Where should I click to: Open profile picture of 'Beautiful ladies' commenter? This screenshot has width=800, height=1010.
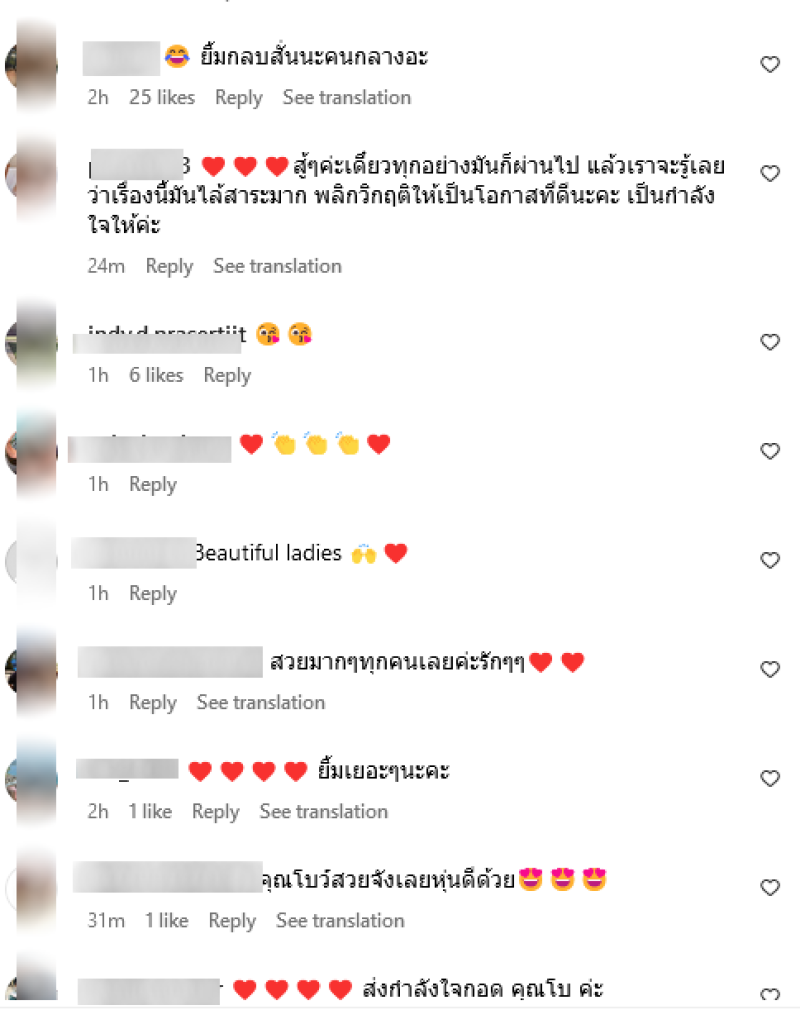click(32, 561)
